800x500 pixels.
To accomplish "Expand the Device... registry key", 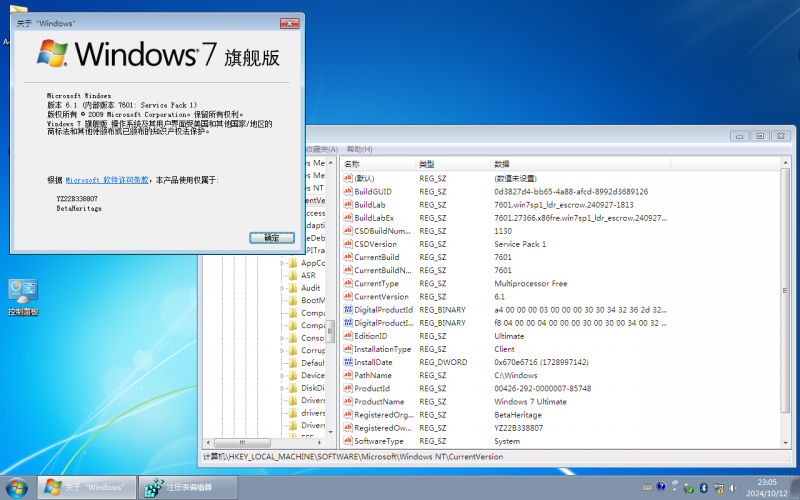I will tap(282, 376).
